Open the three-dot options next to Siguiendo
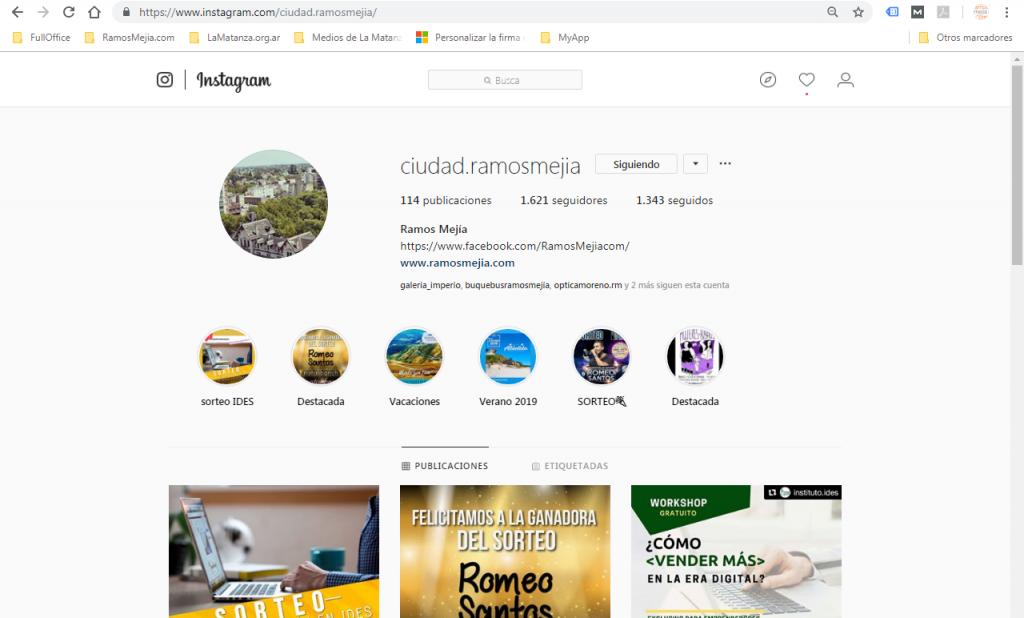Image resolution: width=1024 pixels, height=618 pixels. click(725, 163)
